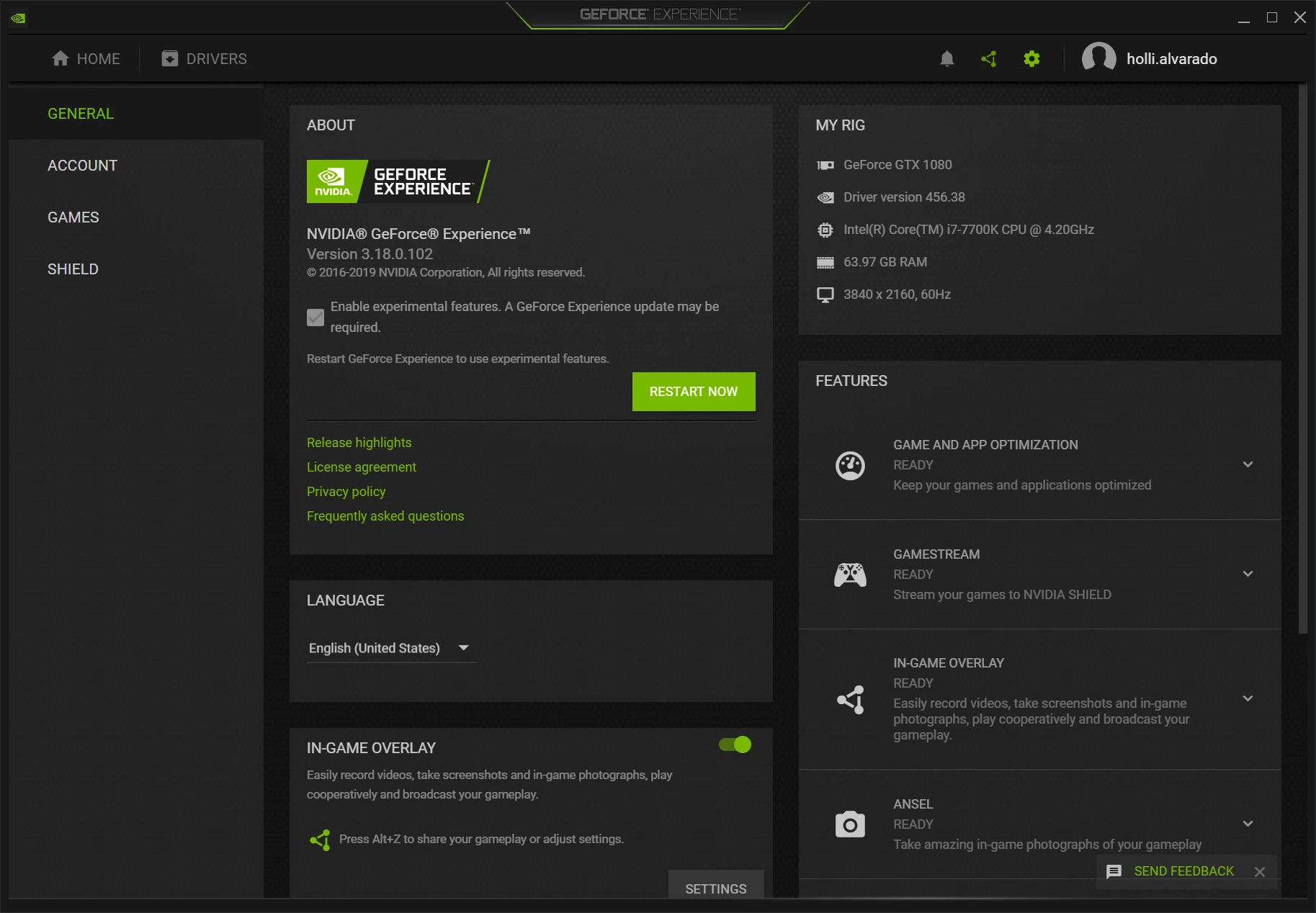
Task: Click the share icon in In-Game Overlay feature row
Action: point(850,699)
